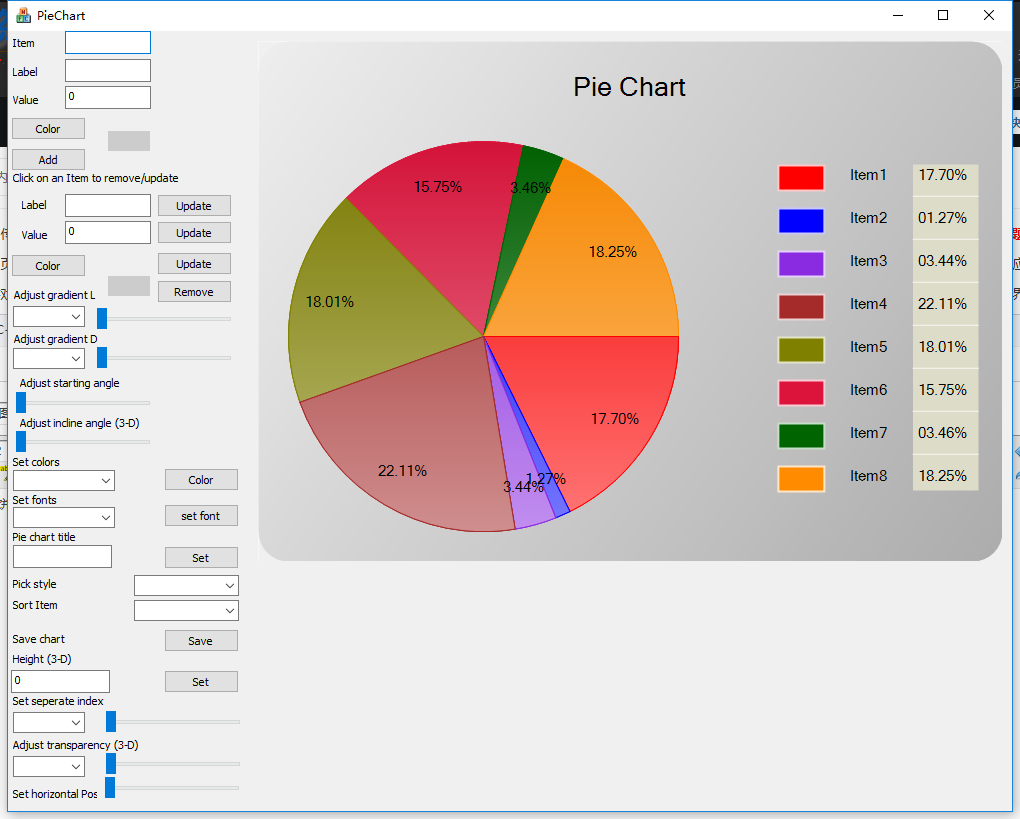The height and width of the screenshot is (819, 1020).
Task: Click the PieChart app icon in title bar
Action: (23, 15)
